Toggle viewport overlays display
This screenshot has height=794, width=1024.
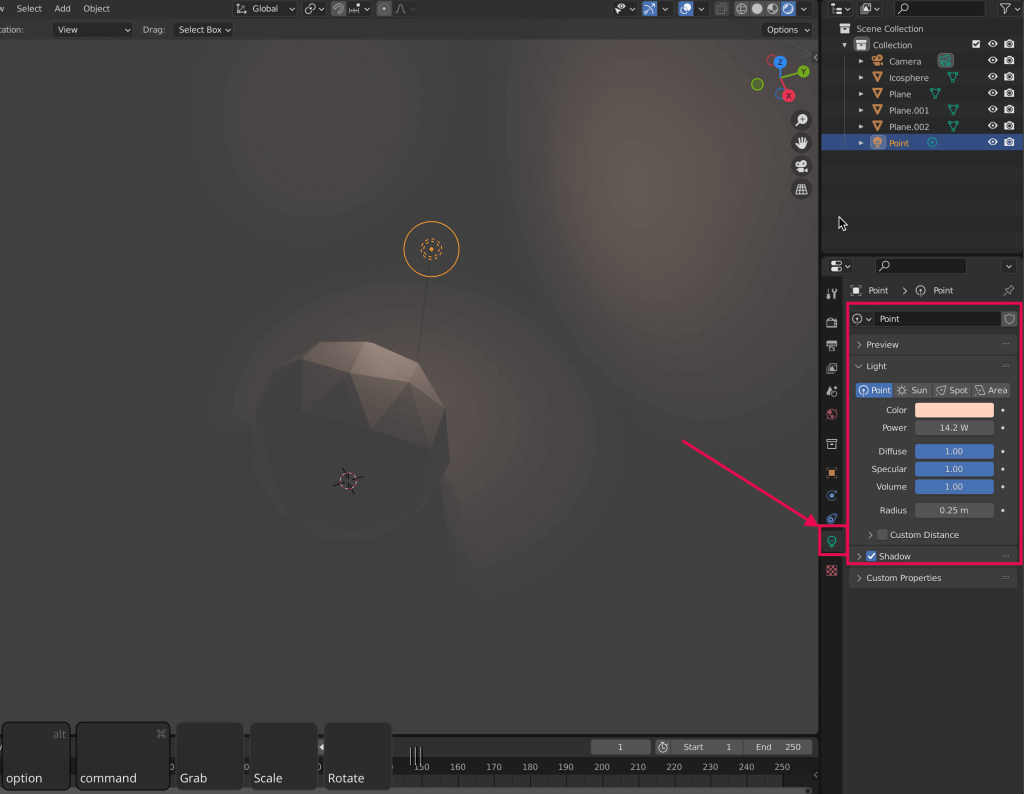click(685, 8)
